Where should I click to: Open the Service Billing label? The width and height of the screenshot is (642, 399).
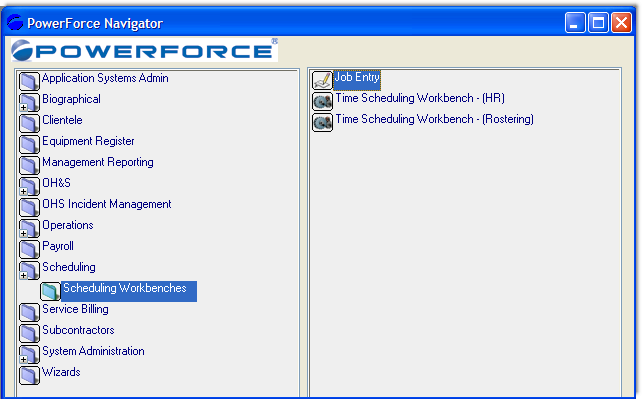click(x=75, y=309)
